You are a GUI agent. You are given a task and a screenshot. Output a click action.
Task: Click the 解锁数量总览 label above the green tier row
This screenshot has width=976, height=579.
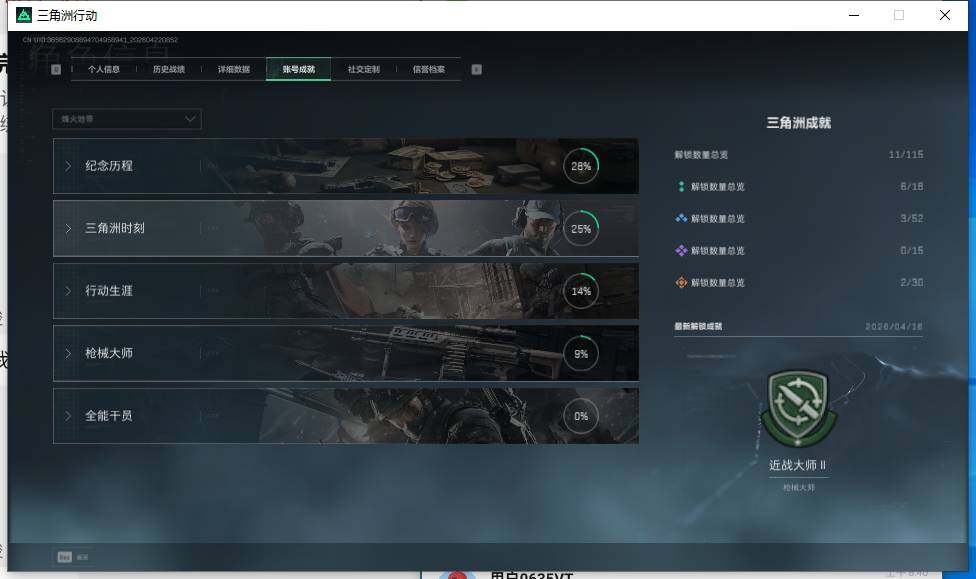[x=701, y=154]
